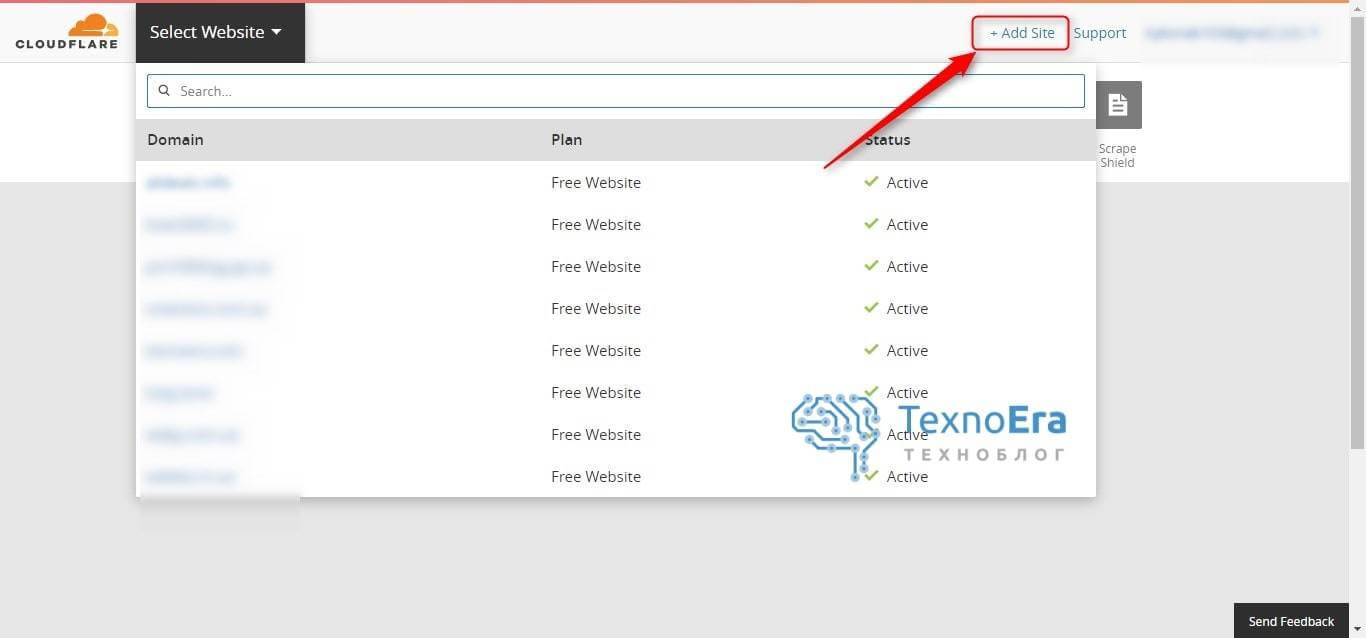This screenshot has width=1366, height=638.
Task: Click the green checkmark in the third row
Action: tap(871, 266)
